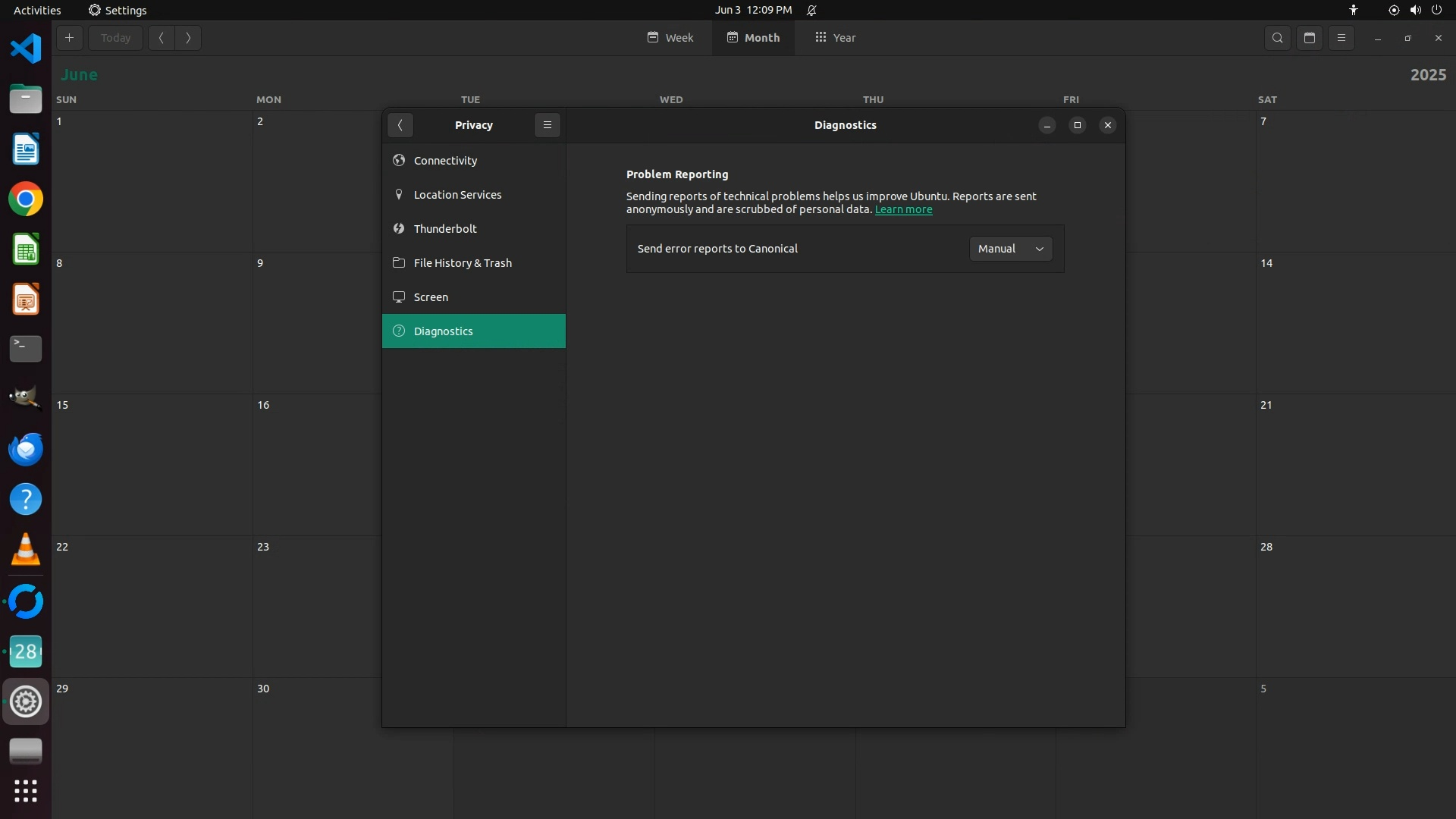Open the date and time clock menu
This screenshot has width=1456, height=819.
(752, 10)
